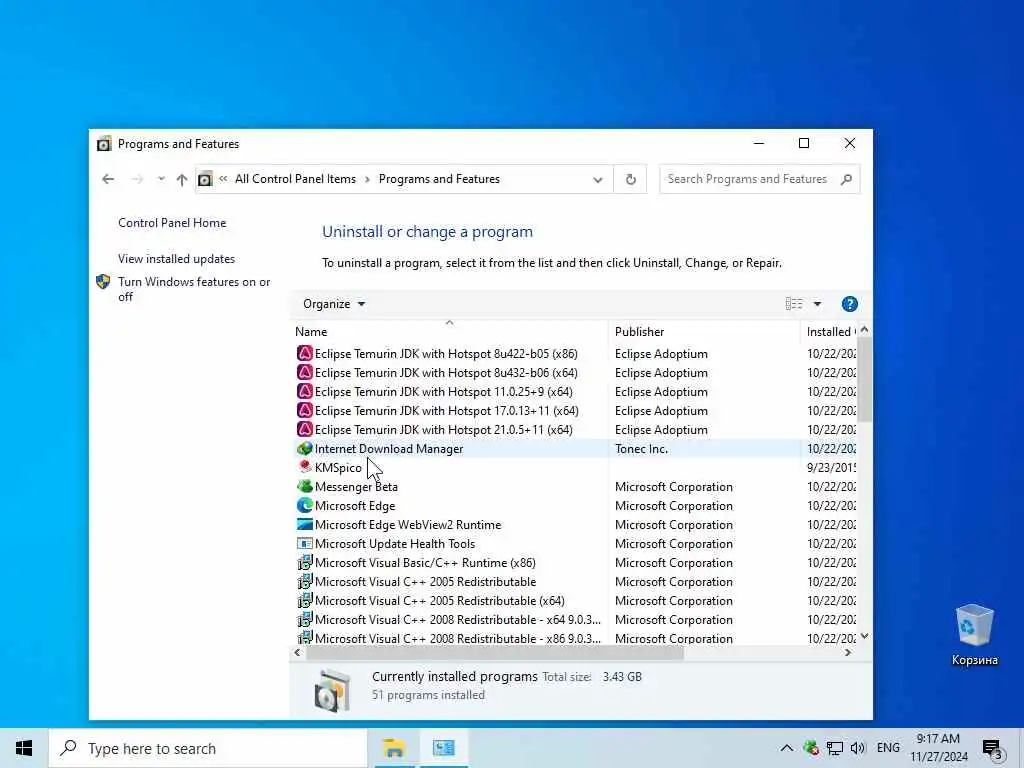Open the recent locations dropdown arrow

point(161,178)
